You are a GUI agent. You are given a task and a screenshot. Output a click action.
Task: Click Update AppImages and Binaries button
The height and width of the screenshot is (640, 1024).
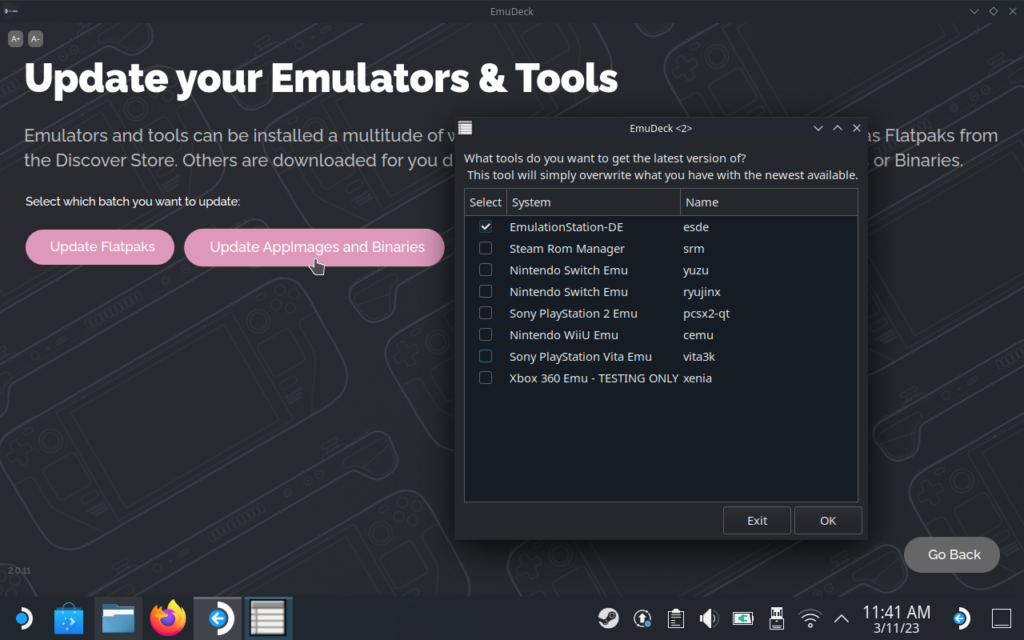click(x=315, y=247)
